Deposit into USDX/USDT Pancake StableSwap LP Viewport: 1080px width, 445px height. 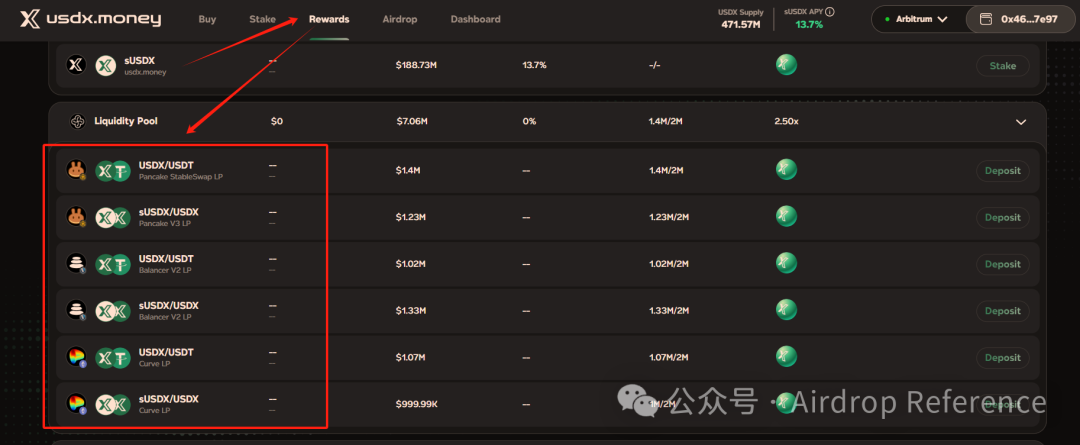tap(1002, 171)
